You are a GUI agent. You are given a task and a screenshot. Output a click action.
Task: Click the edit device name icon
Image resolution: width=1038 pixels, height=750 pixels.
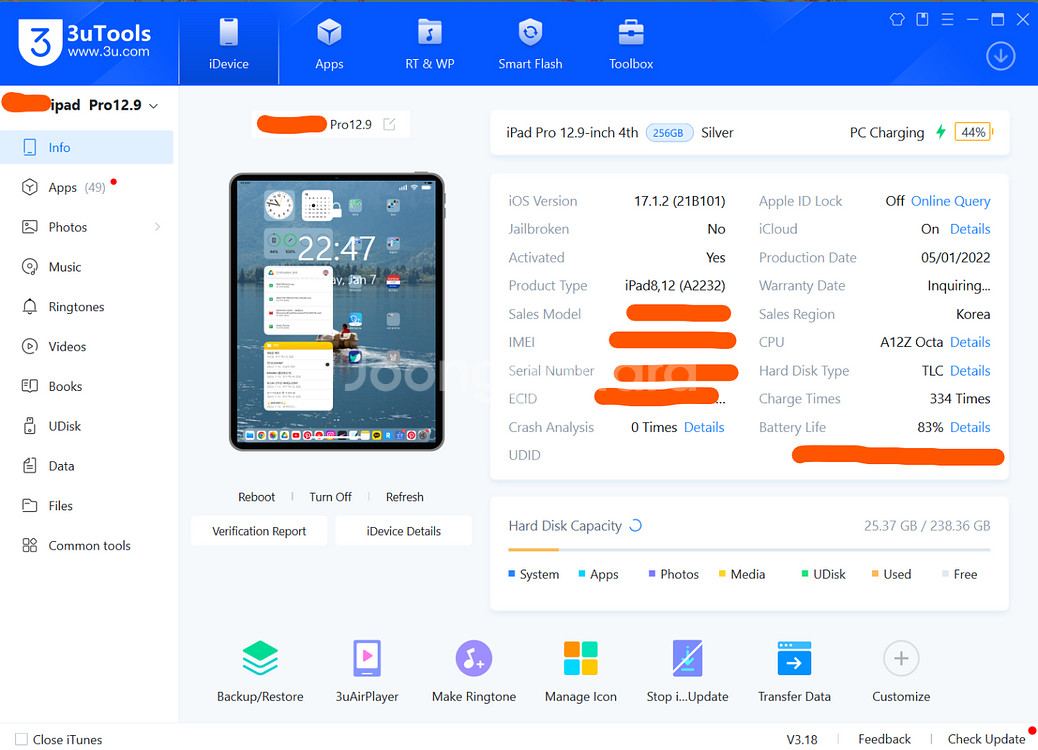(x=389, y=124)
